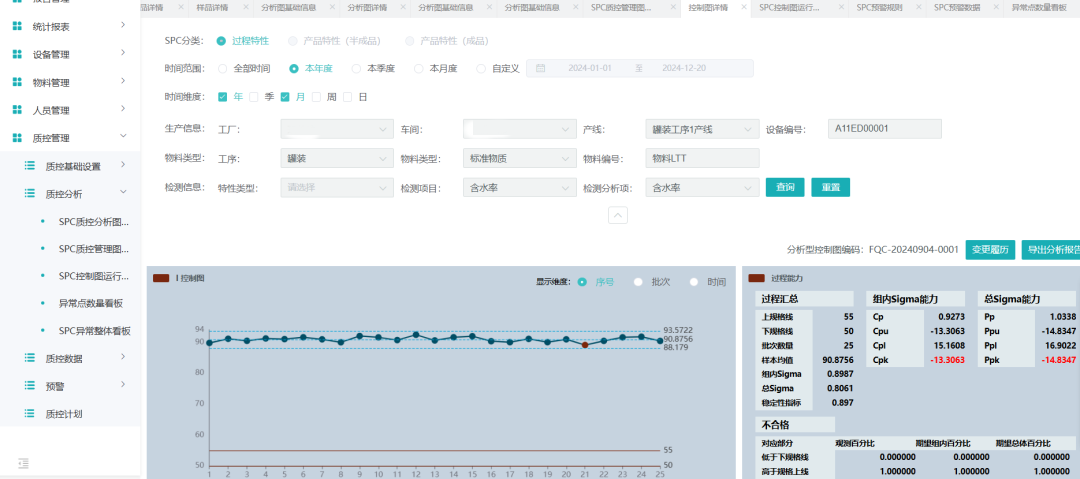Image resolution: width=1080 pixels, height=479 pixels.
Task: Click the sidebar collapse icon at bottom
Action: pos(24,463)
